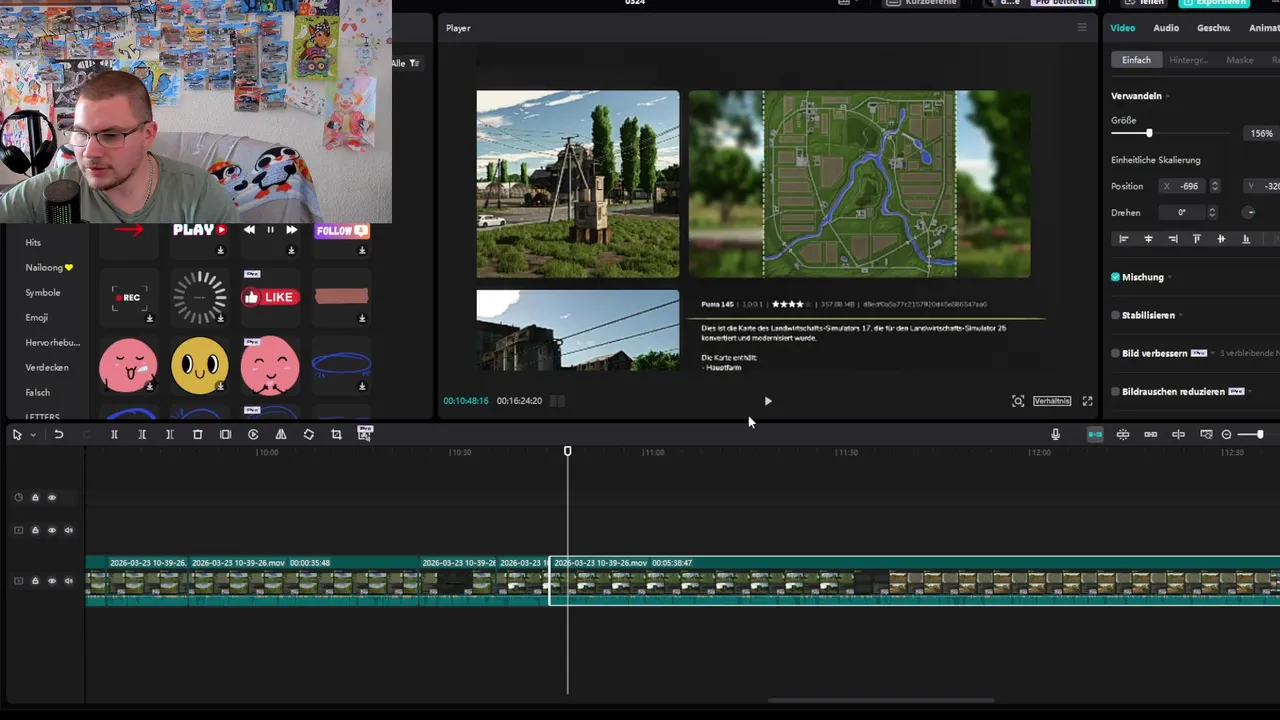Click the freeze frame toolbar icon
This screenshot has width=1280, height=720.
click(x=225, y=435)
